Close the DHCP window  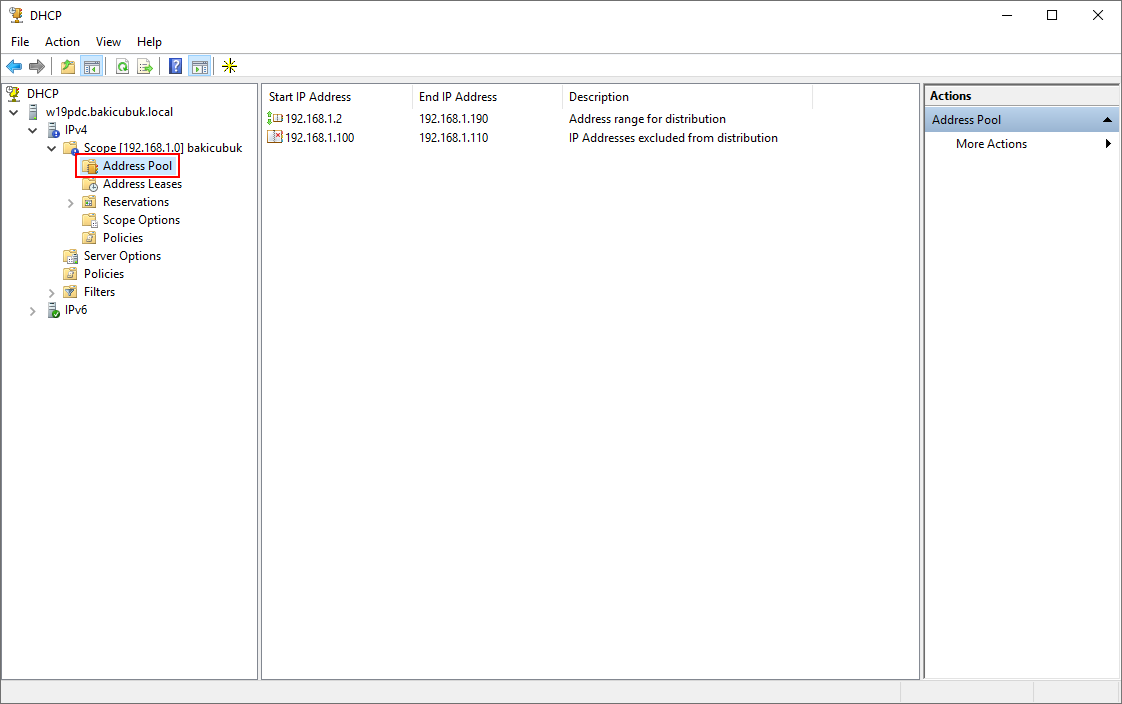tap(1098, 15)
